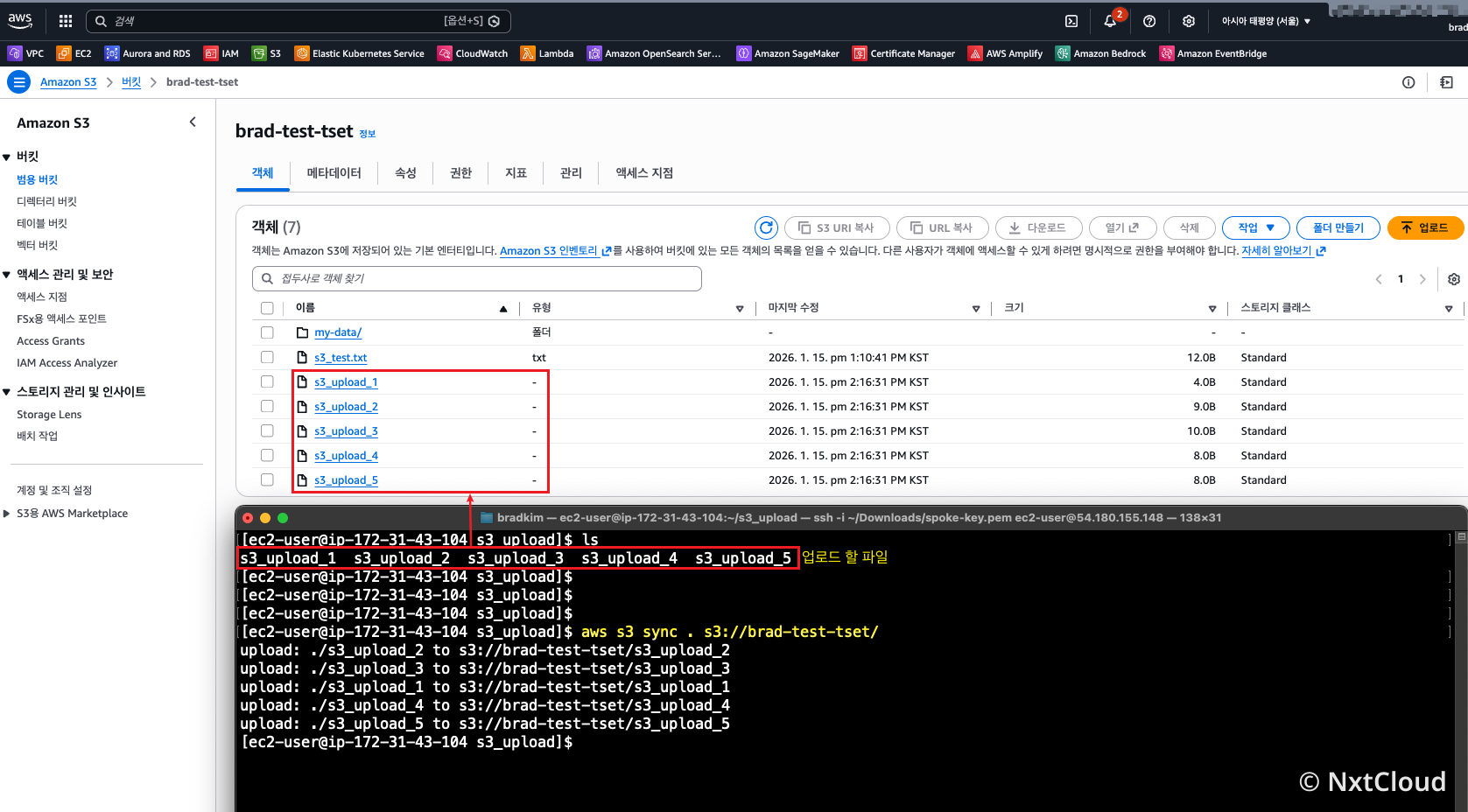This screenshot has height=812, width=1468.
Task: Switch to the 권한 tab
Action: point(460,173)
